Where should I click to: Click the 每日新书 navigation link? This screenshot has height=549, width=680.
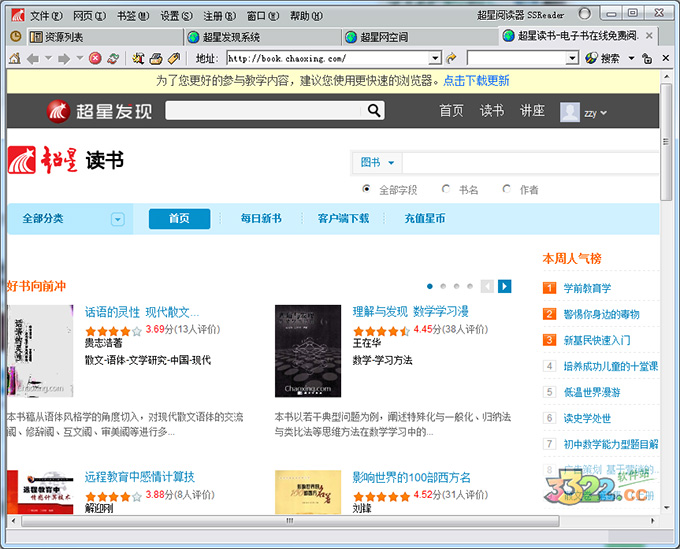tap(260, 219)
